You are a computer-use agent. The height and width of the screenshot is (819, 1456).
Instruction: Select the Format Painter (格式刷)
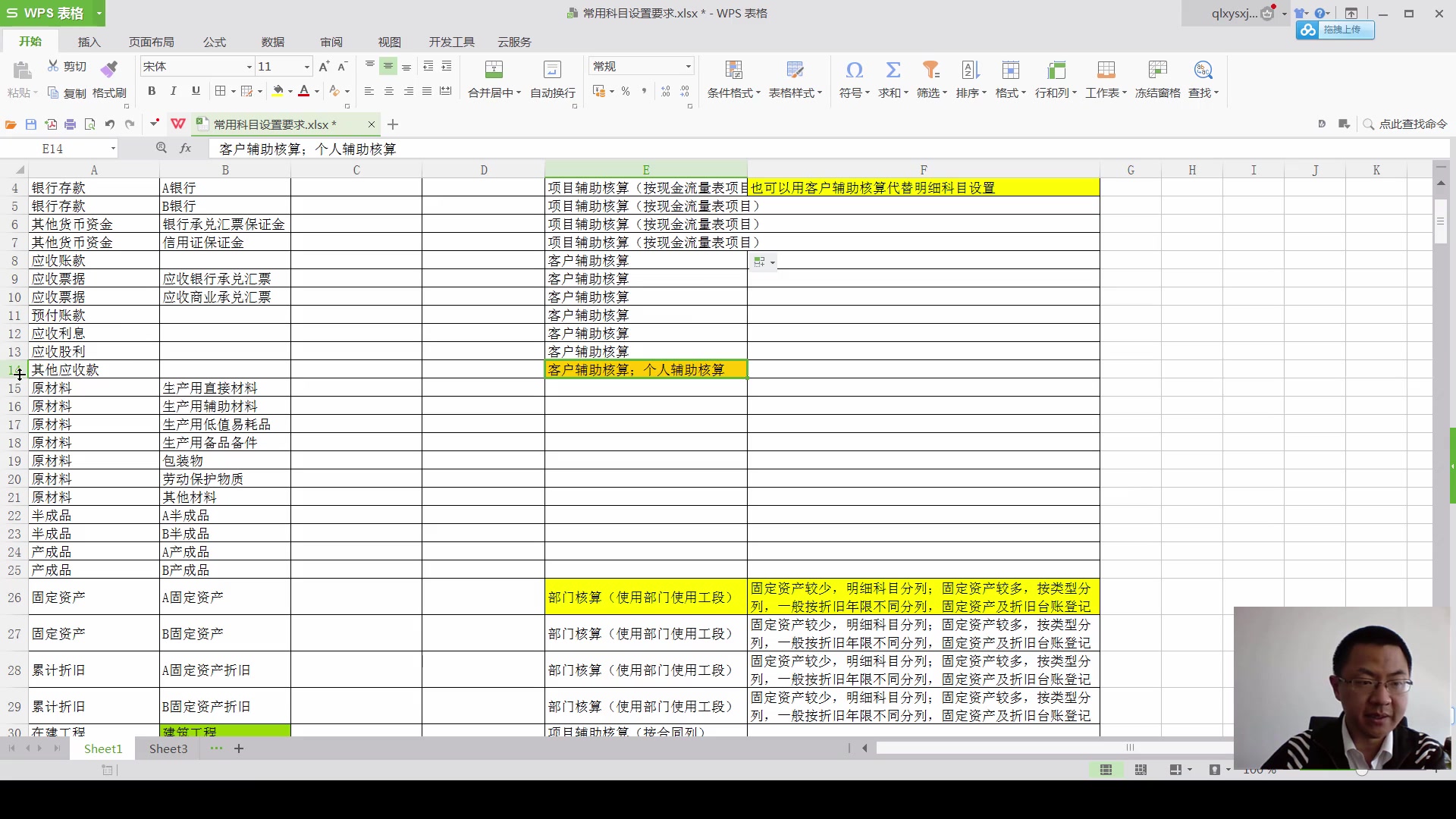(109, 80)
